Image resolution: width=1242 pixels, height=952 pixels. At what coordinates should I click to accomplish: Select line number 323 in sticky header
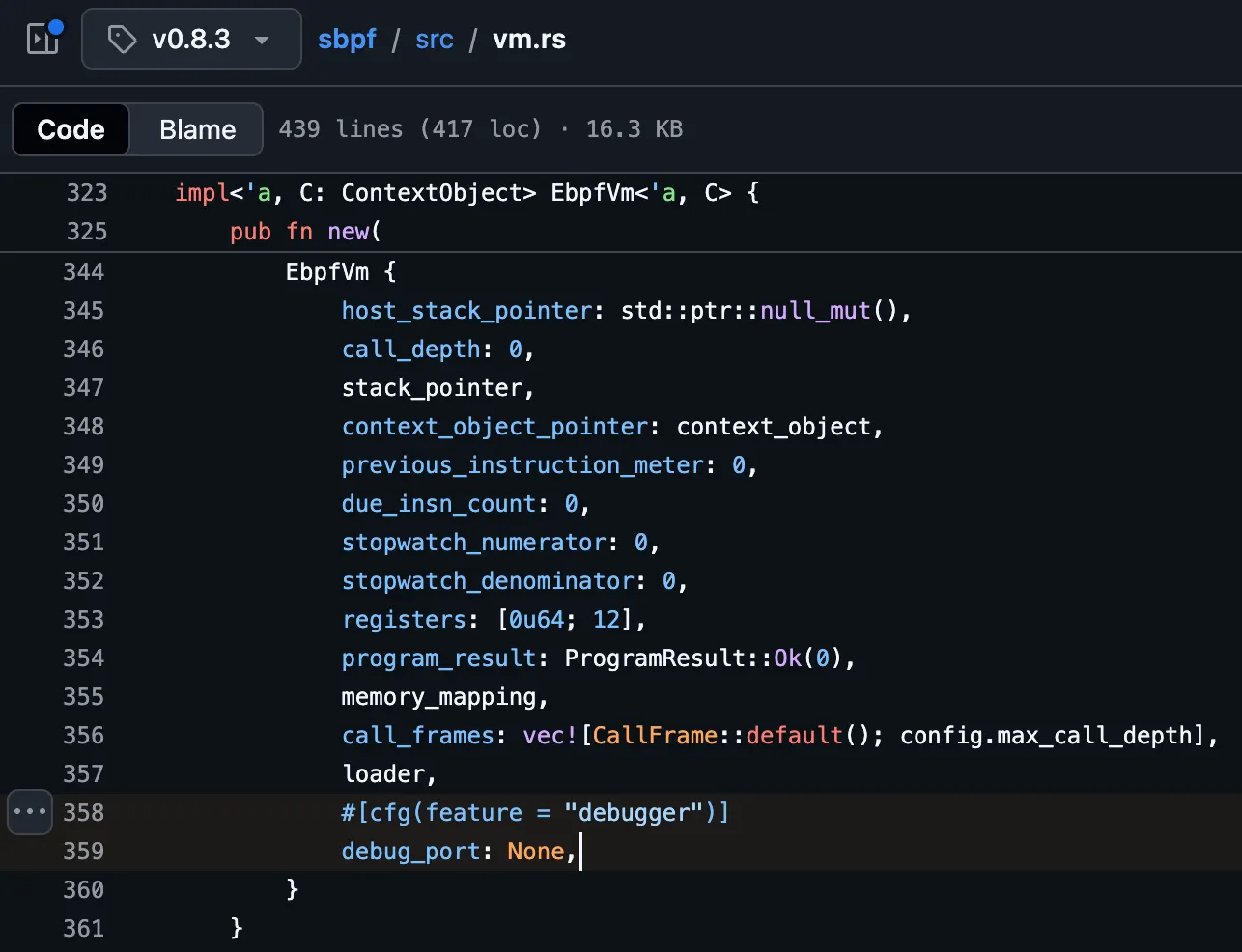click(86, 193)
